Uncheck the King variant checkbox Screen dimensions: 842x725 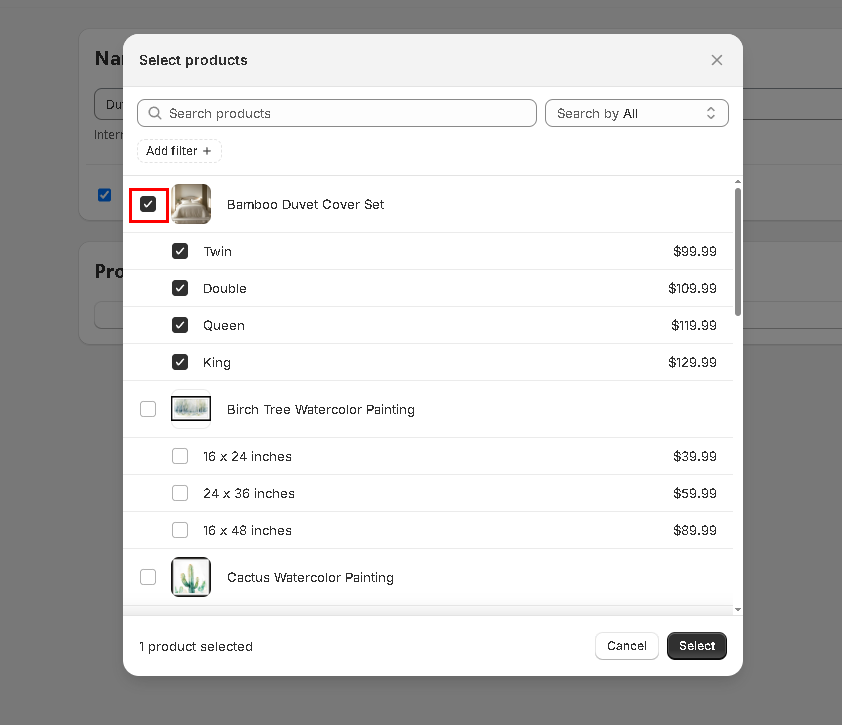180,362
